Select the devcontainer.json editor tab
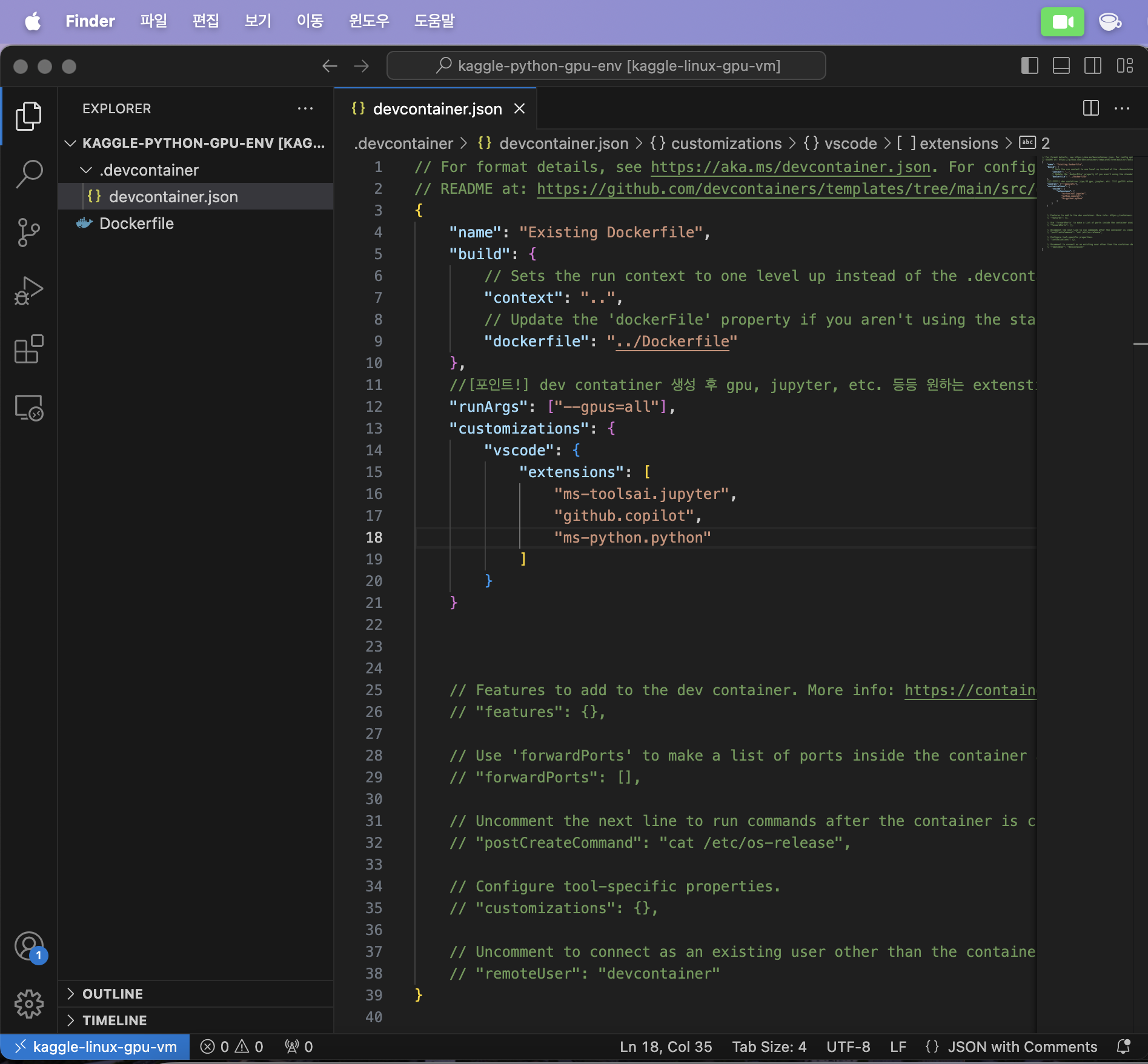The width and height of the screenshot is (1148, 1064). click(437, 109)
